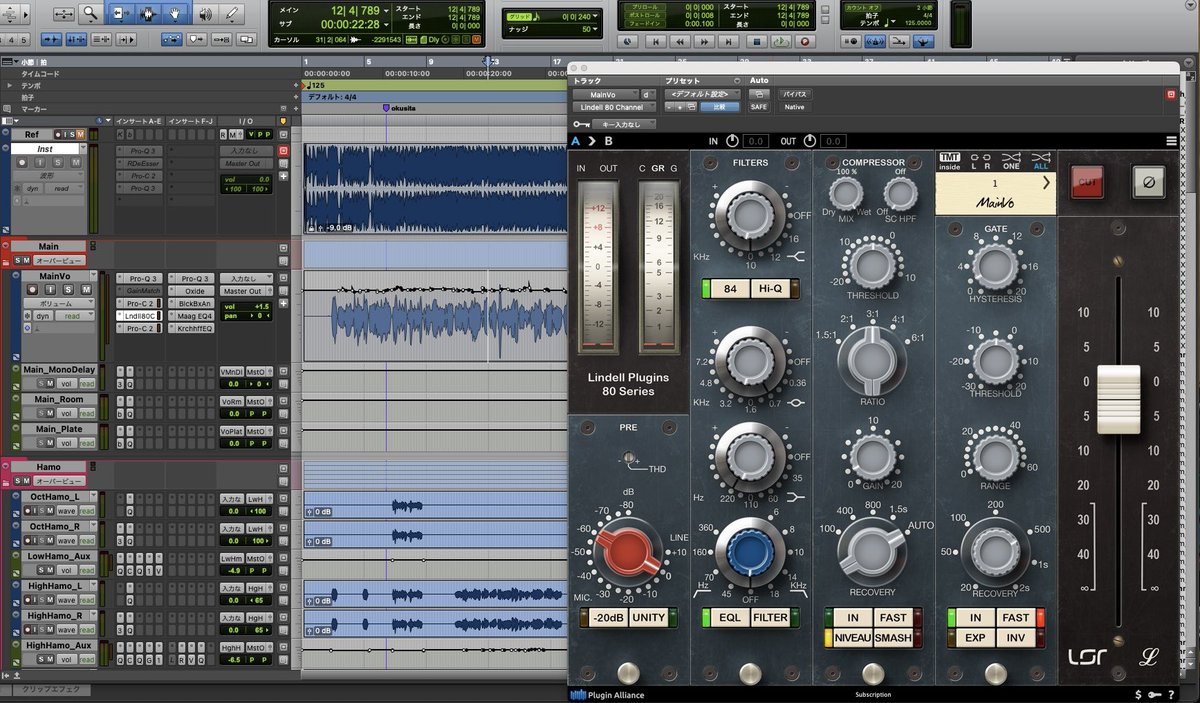This screenshot has width=1200, height=703.
Task: Toggle the FILTER switch
Action: point(770,617)
